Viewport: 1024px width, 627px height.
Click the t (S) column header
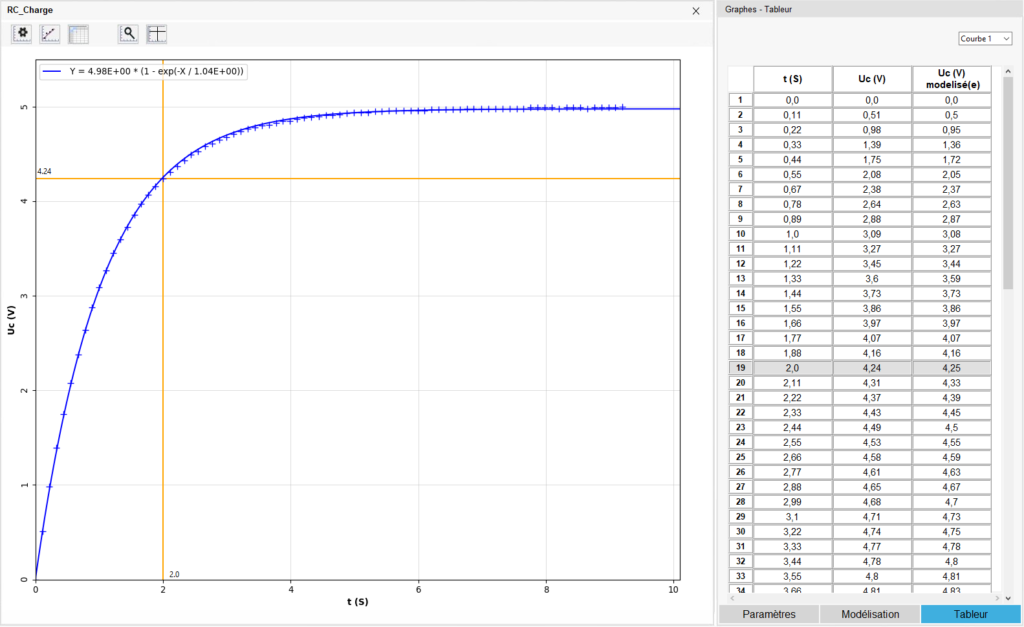[791, 79]
